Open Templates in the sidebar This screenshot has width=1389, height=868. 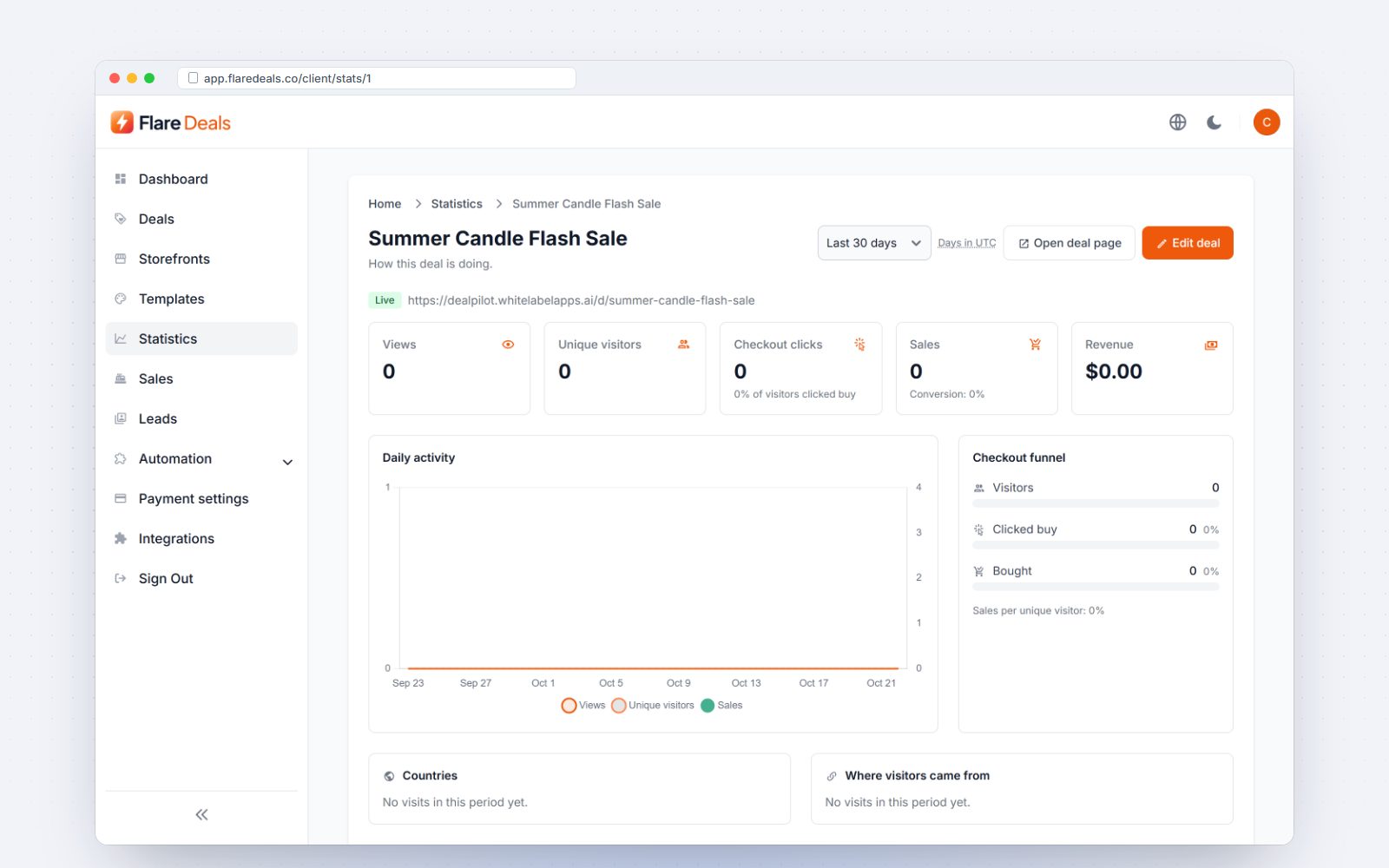click(201, 299)
